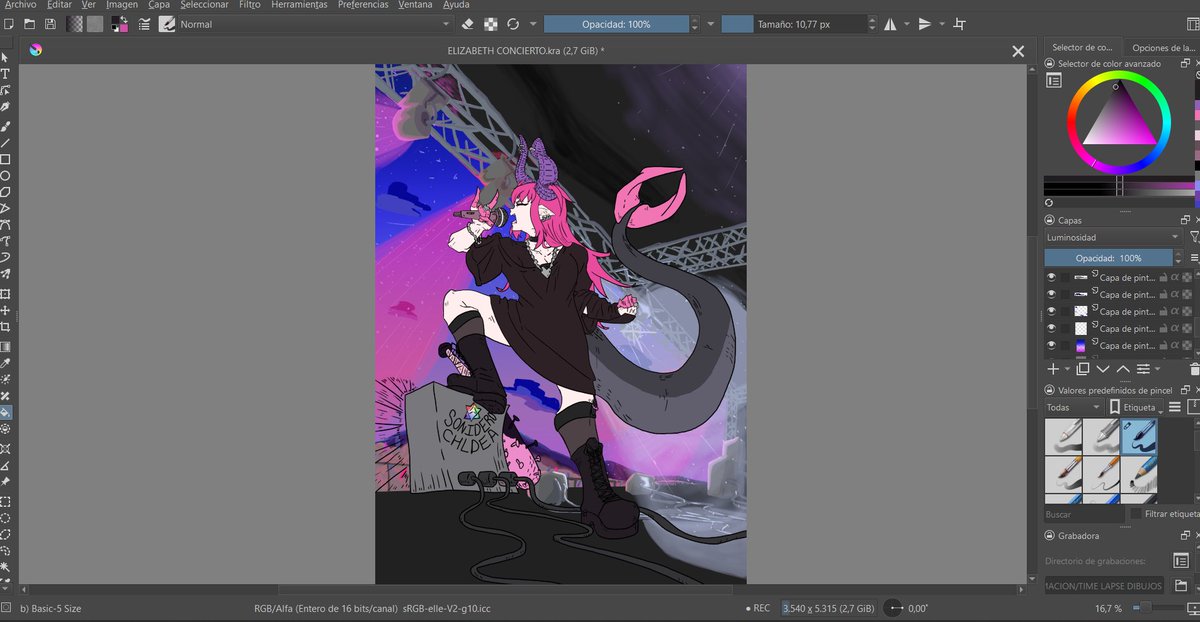The width and height of the screenshot is (1200, 622).
Task: Select the Freehand Brush tool
Action: tap(5, 127)
